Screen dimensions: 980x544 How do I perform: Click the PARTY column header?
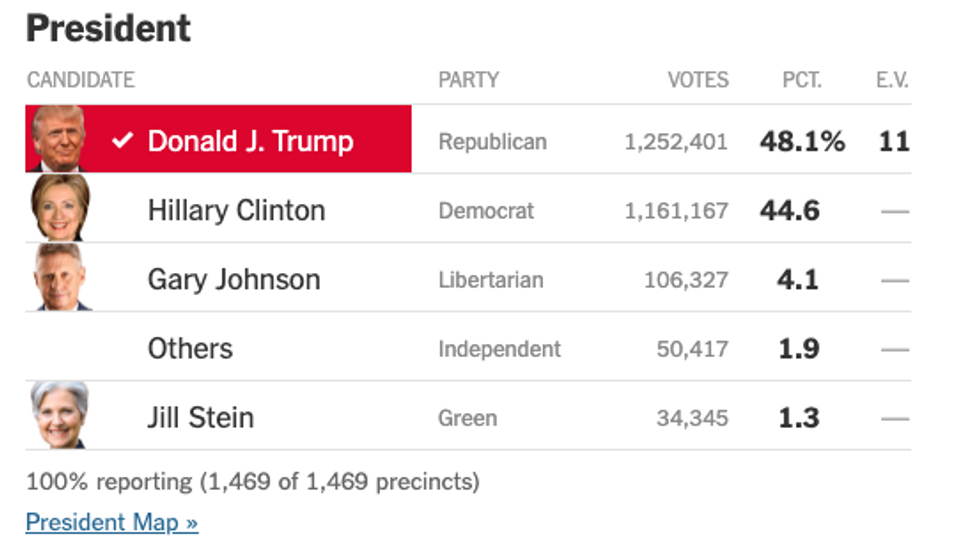[x=469, y=80]
